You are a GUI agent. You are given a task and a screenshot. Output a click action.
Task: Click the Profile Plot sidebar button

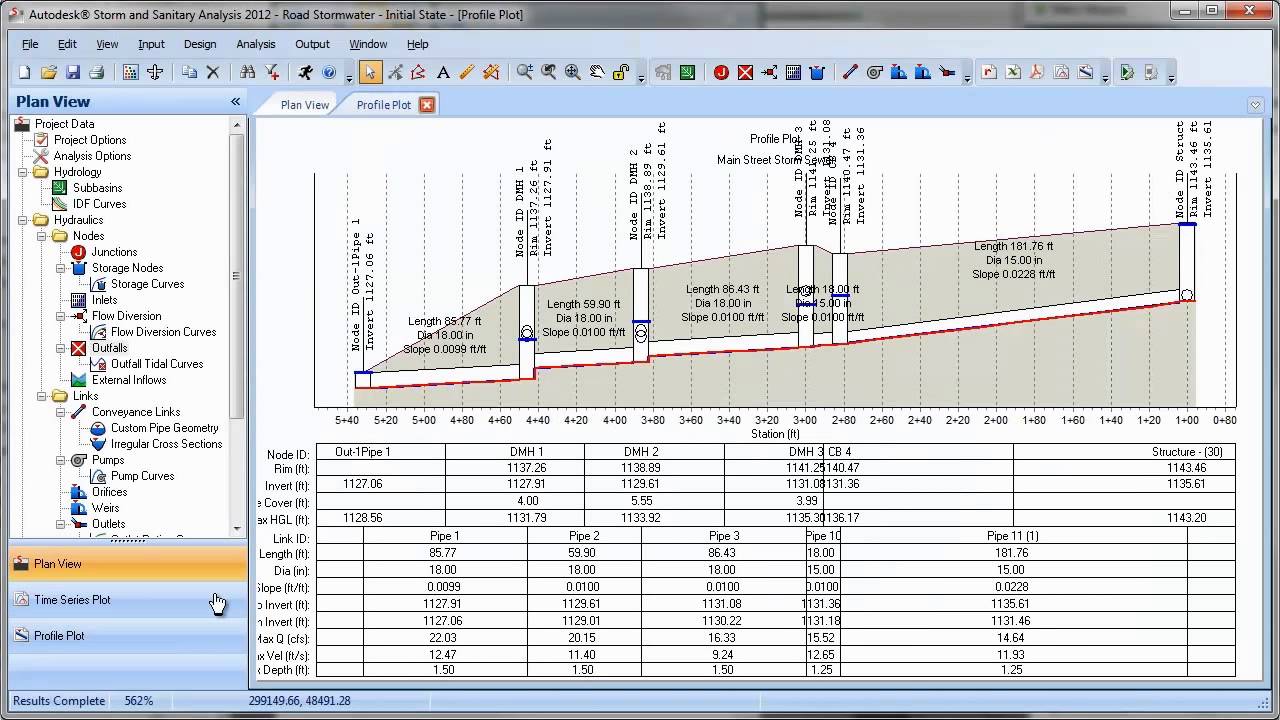[59, 636]
